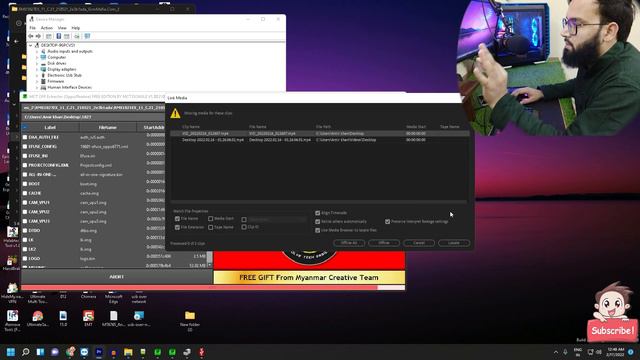Open the Action menu in Device Manager

pos(47,28)
